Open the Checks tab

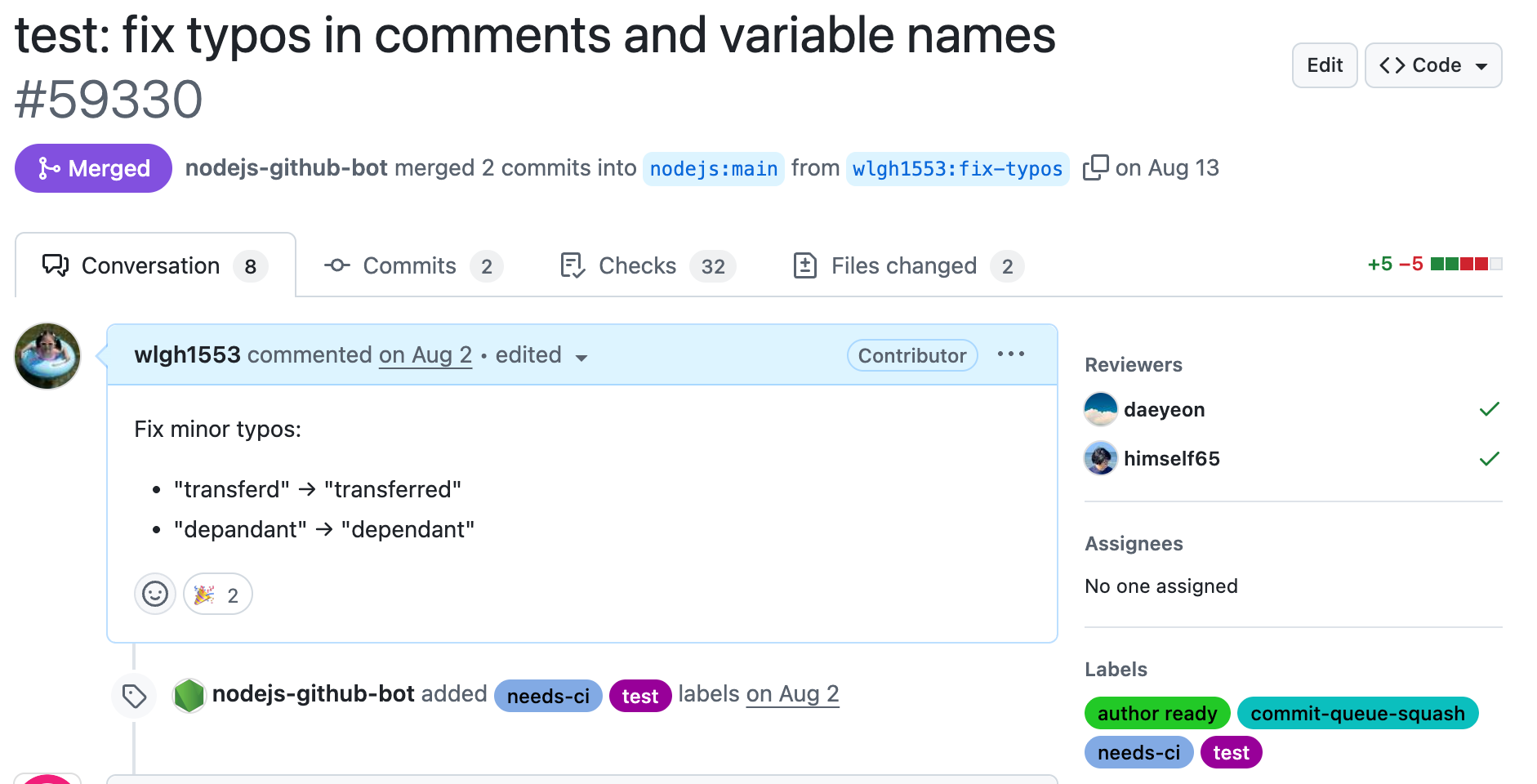(x=648, y=266)
